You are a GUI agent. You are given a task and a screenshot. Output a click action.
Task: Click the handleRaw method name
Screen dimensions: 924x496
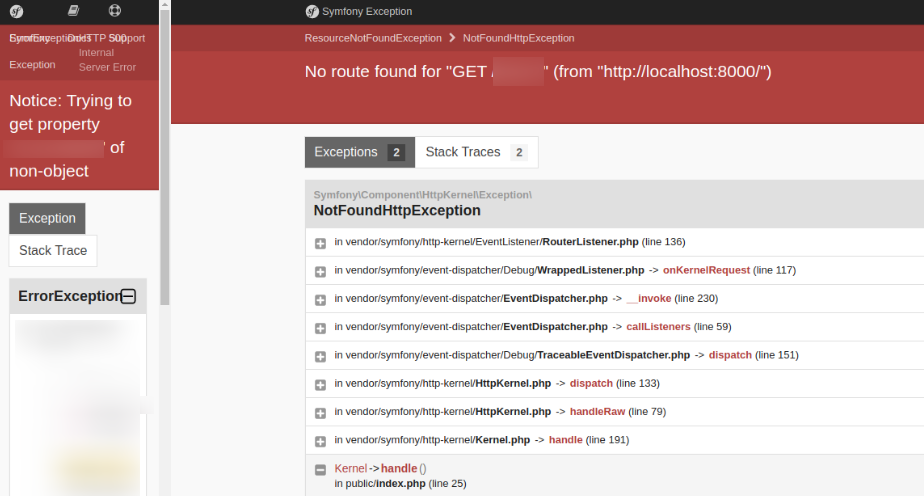(598, 411)
